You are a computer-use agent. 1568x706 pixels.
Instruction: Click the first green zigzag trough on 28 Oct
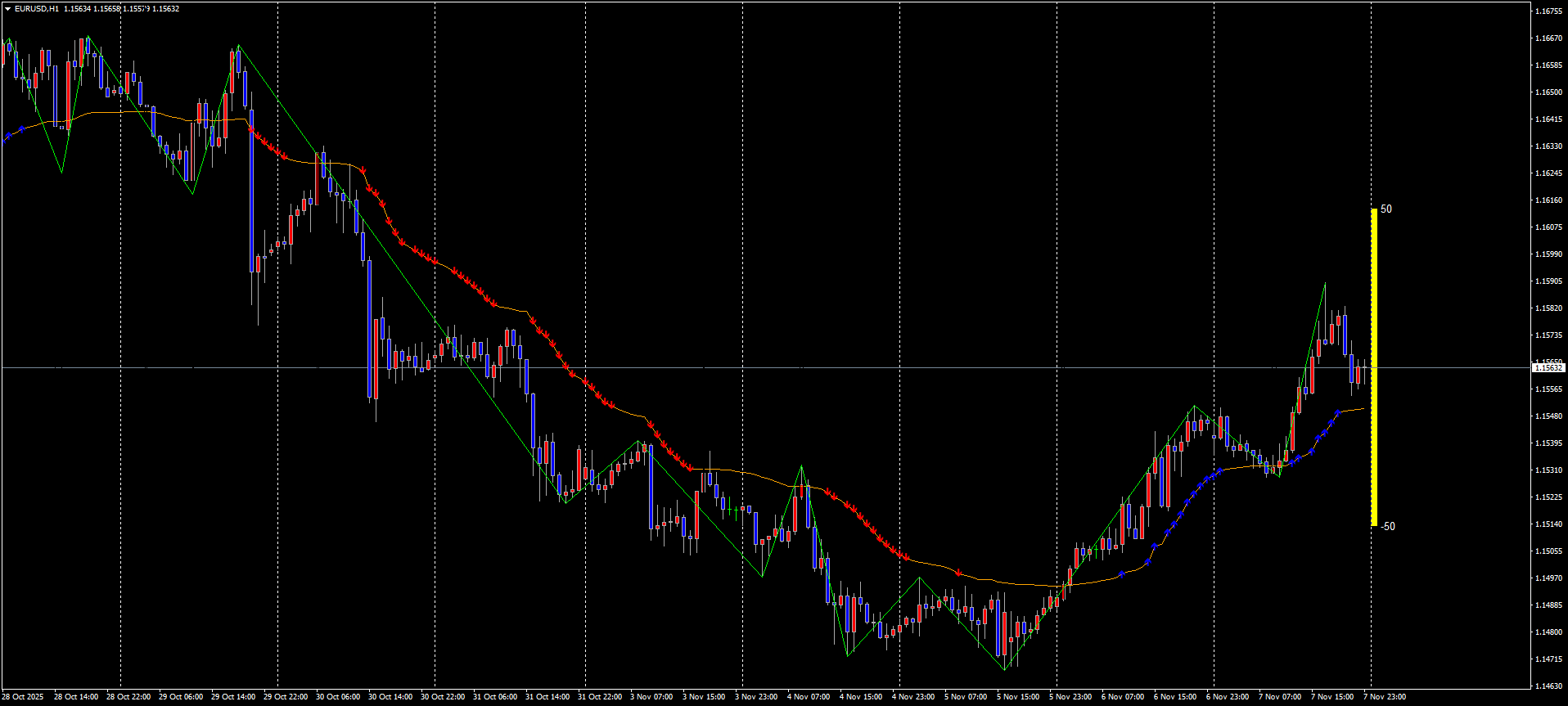(62, 172)
